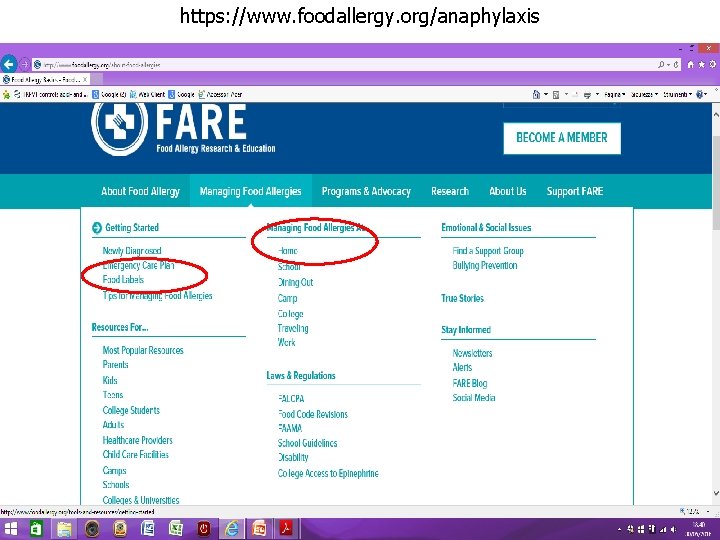Open the Emergency Care Plan link
Viewport: 720px width, 540px height.
point(138,265)
